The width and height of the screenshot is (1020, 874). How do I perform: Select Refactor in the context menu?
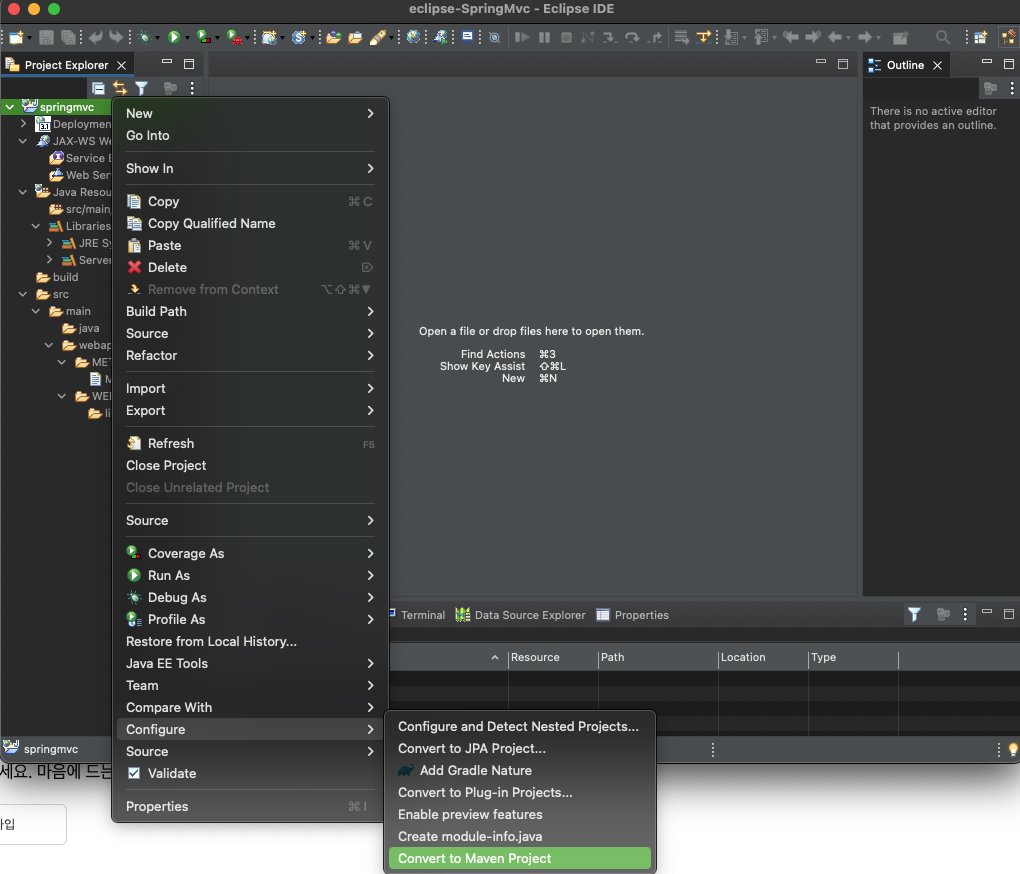[250, 355]
